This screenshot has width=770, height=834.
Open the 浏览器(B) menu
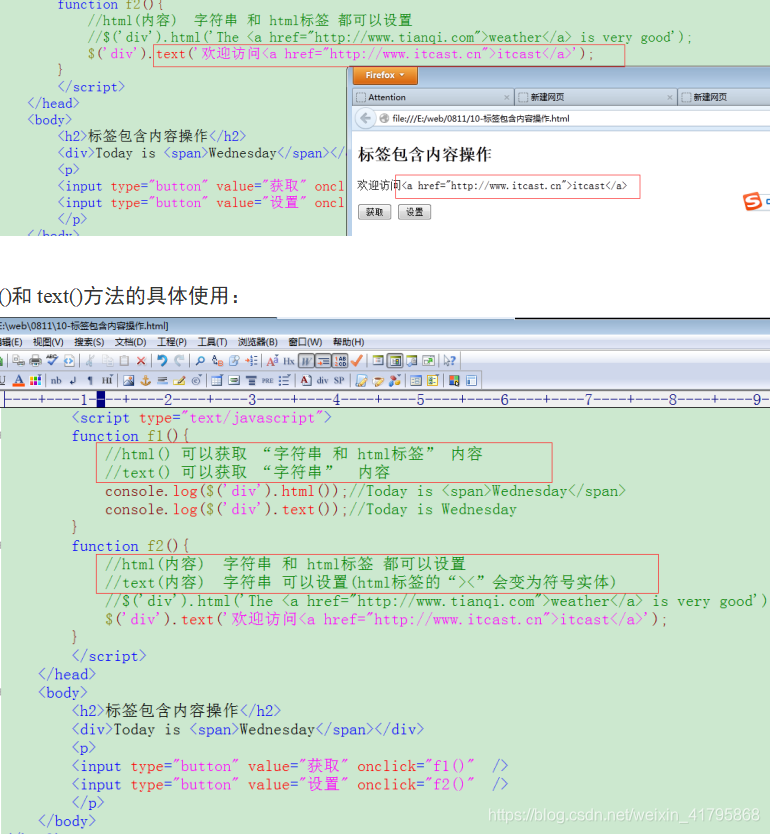tap(257, 342)
